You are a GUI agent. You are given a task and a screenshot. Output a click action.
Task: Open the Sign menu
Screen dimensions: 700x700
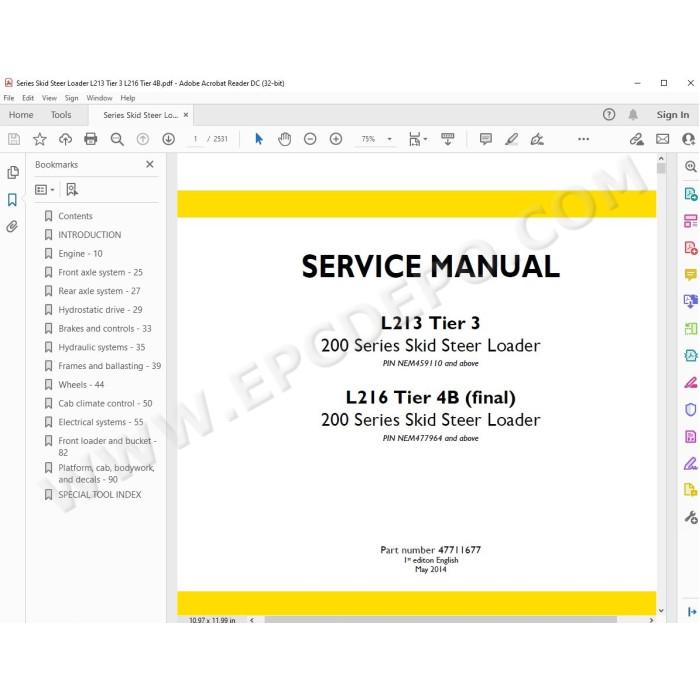pos(71,98)
